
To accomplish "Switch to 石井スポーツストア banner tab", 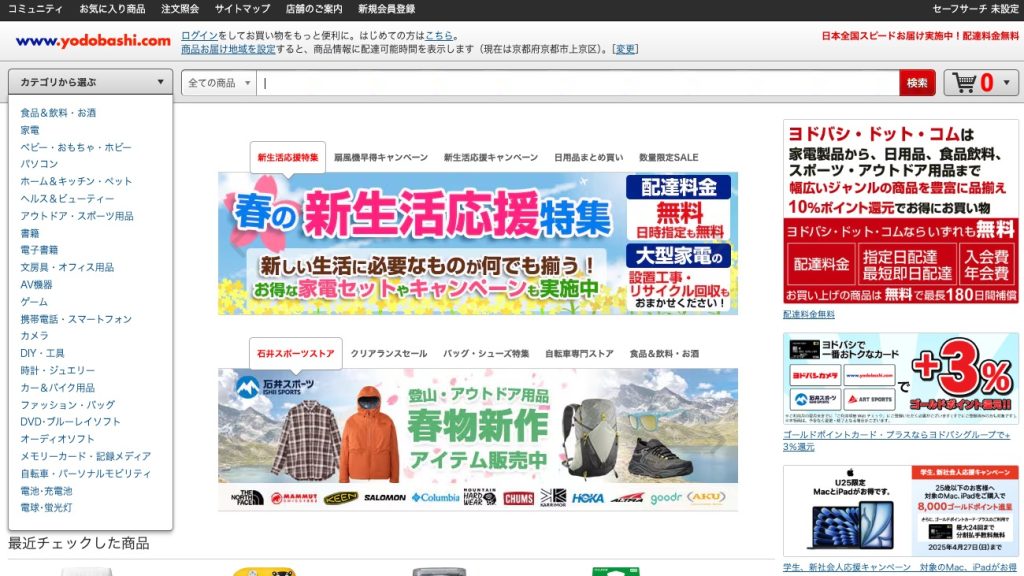I will point(296,353).
